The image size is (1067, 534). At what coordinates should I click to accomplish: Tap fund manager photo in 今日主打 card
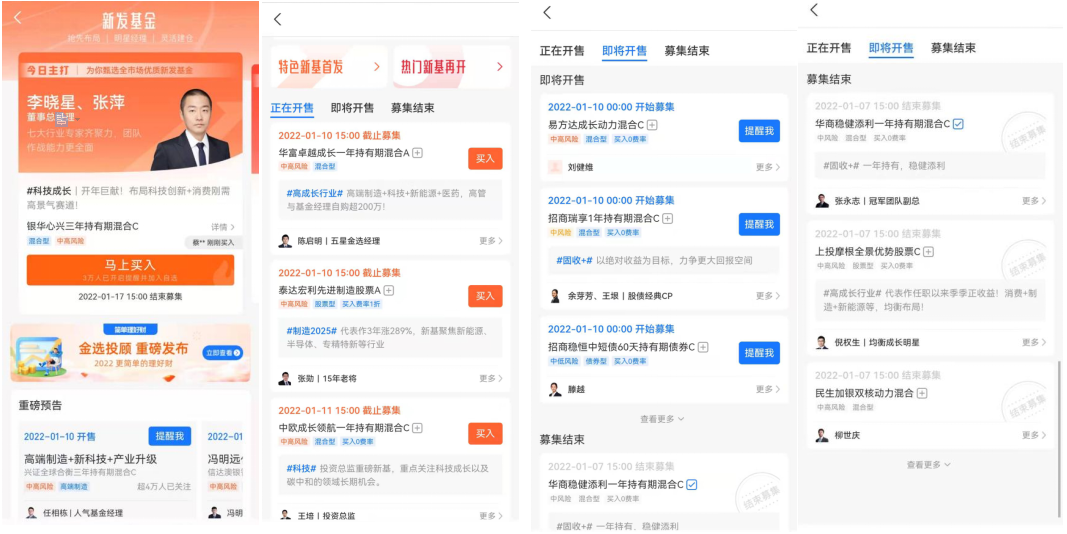196,130
